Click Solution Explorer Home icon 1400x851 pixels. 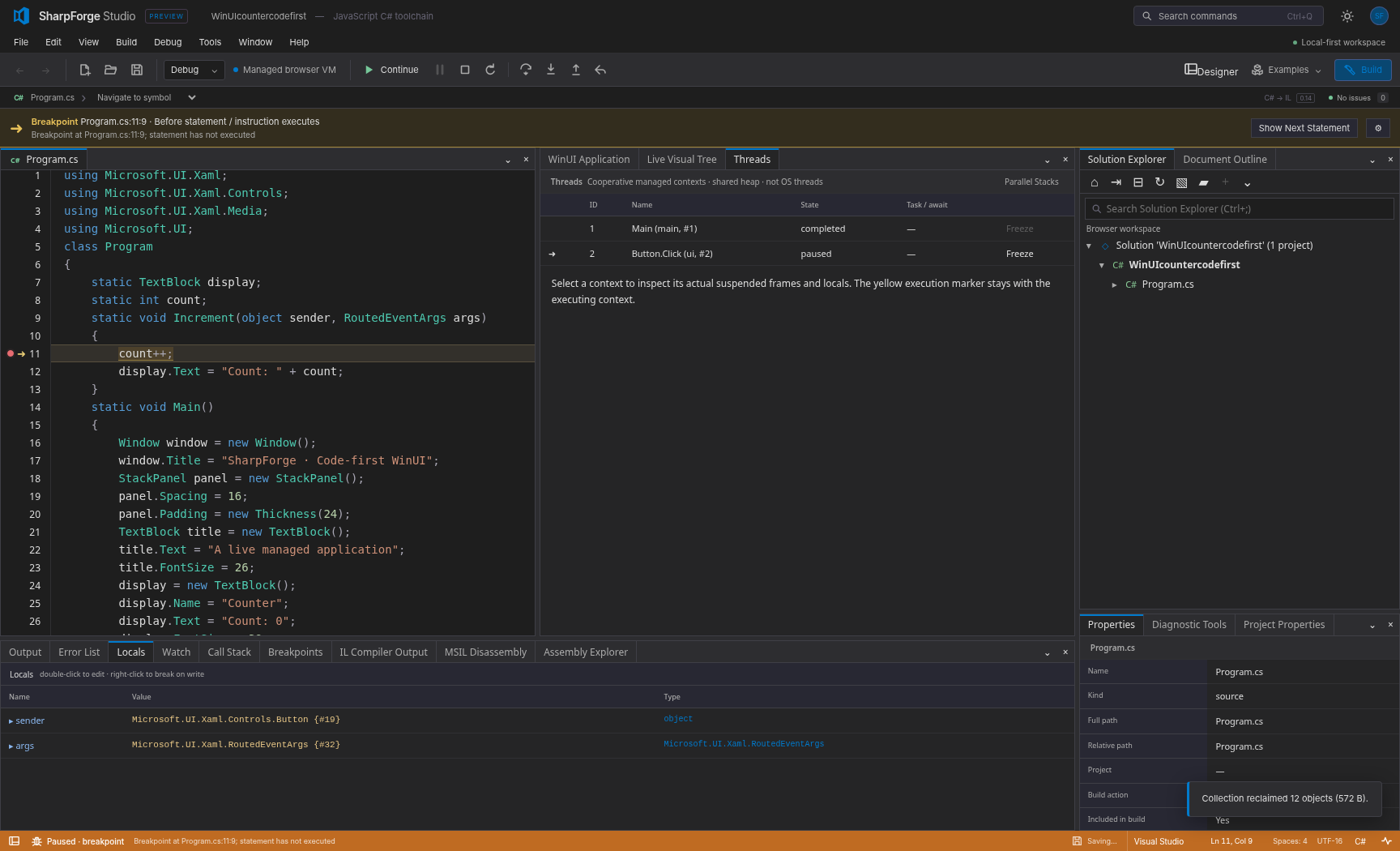[x=1095, y=183]
